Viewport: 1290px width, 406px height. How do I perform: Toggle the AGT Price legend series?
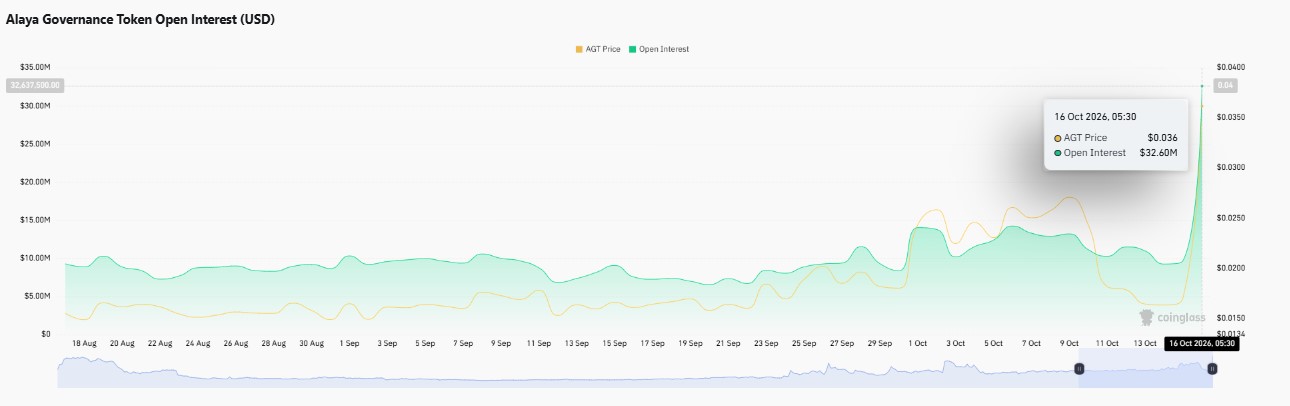(598, 49)
